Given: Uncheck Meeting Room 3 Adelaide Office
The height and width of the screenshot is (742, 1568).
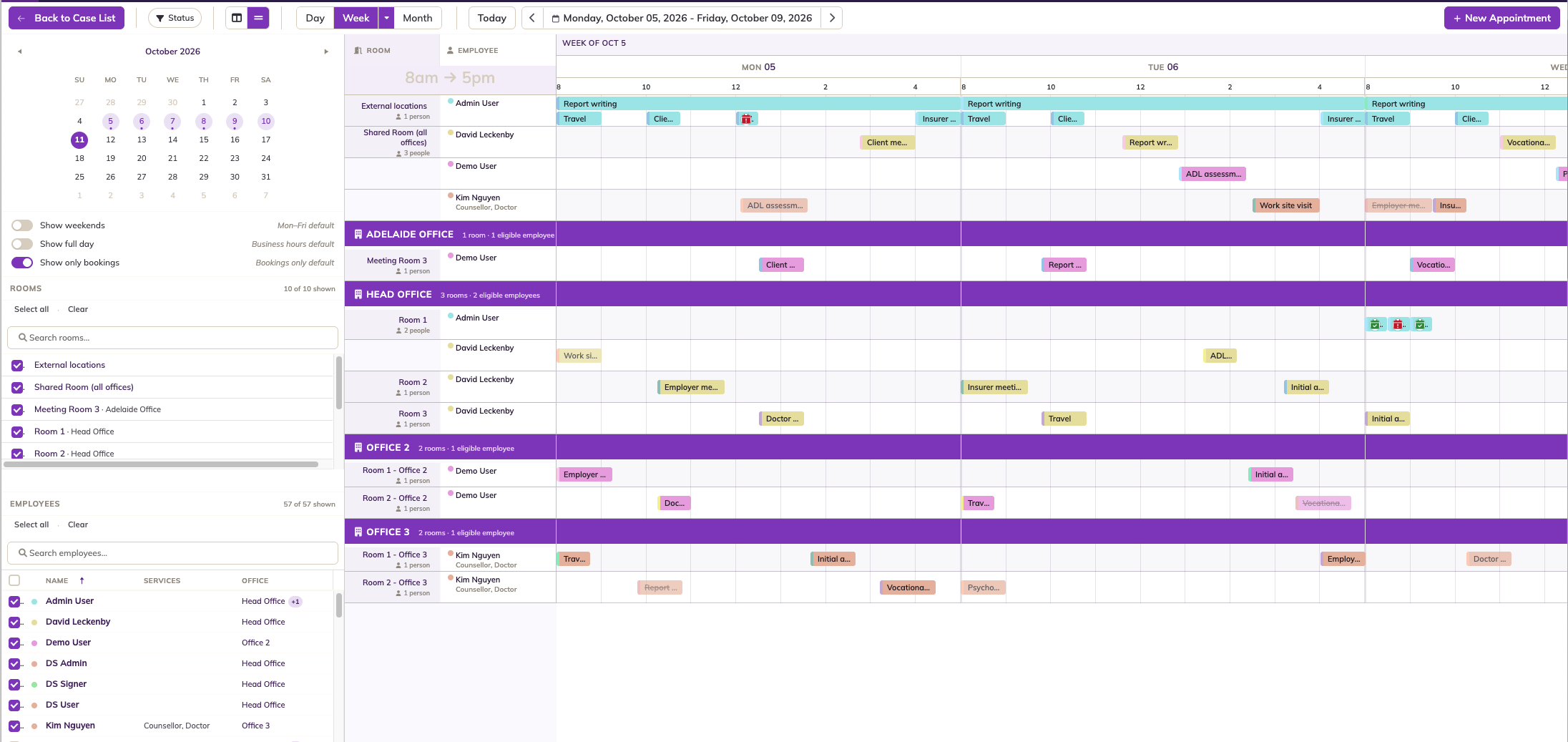Looking at the screenshot, I should coord(17,410).
